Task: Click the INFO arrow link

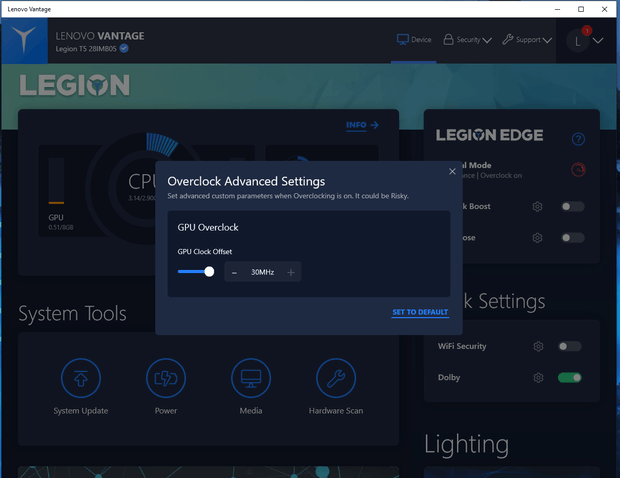Action: pos(362,125)
